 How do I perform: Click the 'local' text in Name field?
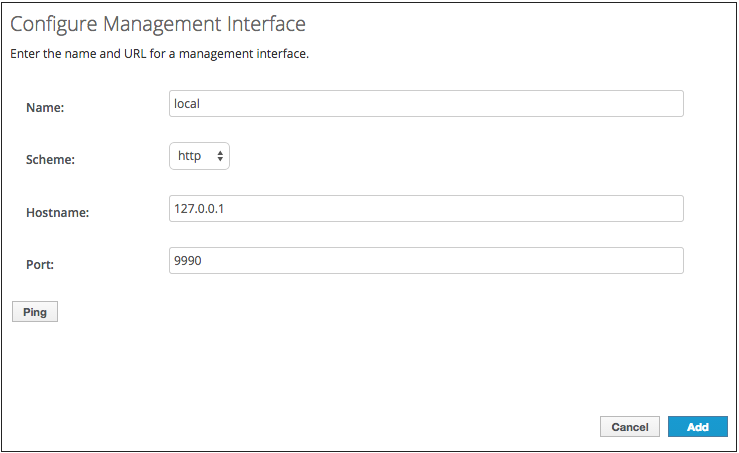(188, 103)
